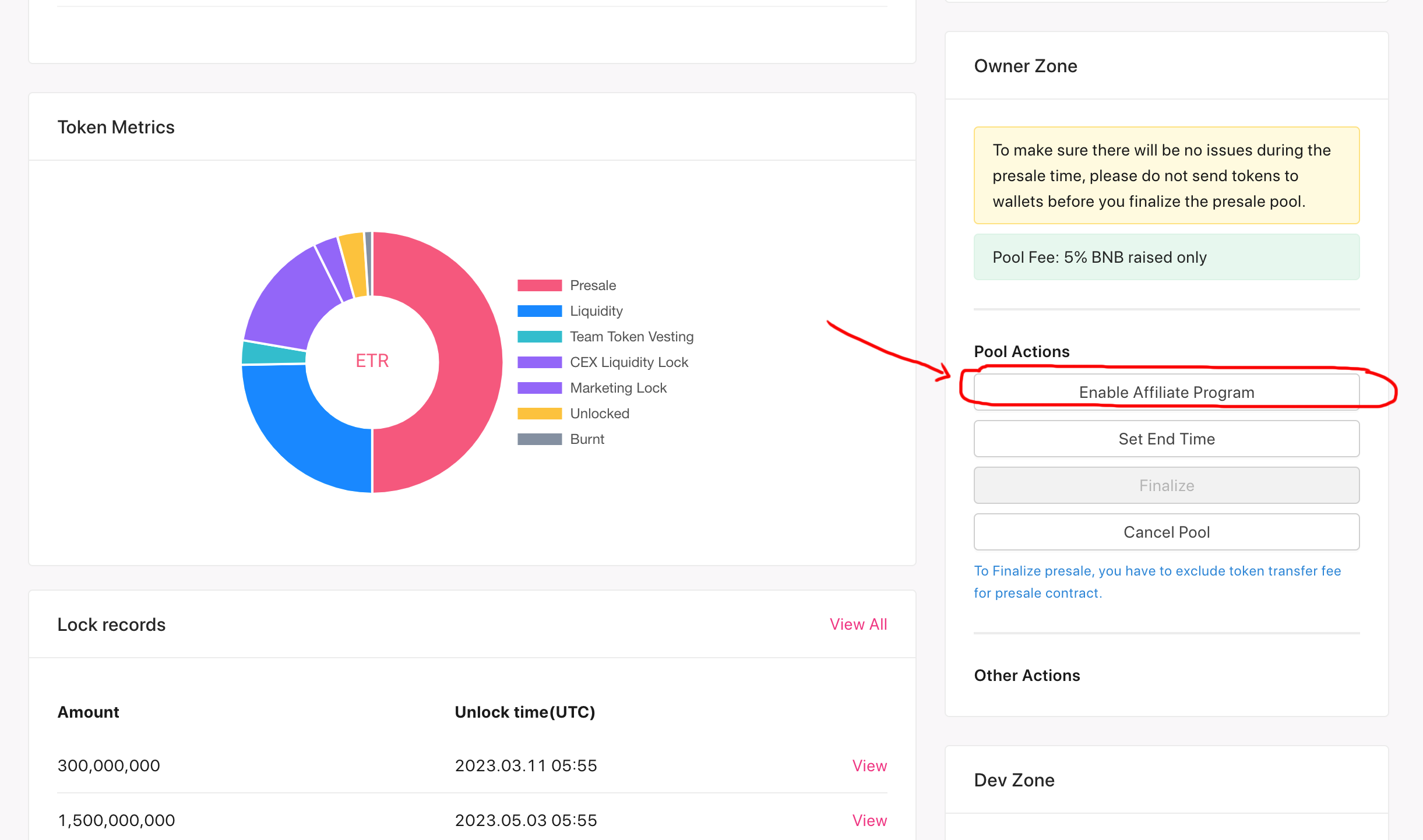Toggle Burnt legend color swatch
Image resolution: width=1423 pixels, height=840 pixels.
pos(540,439)
